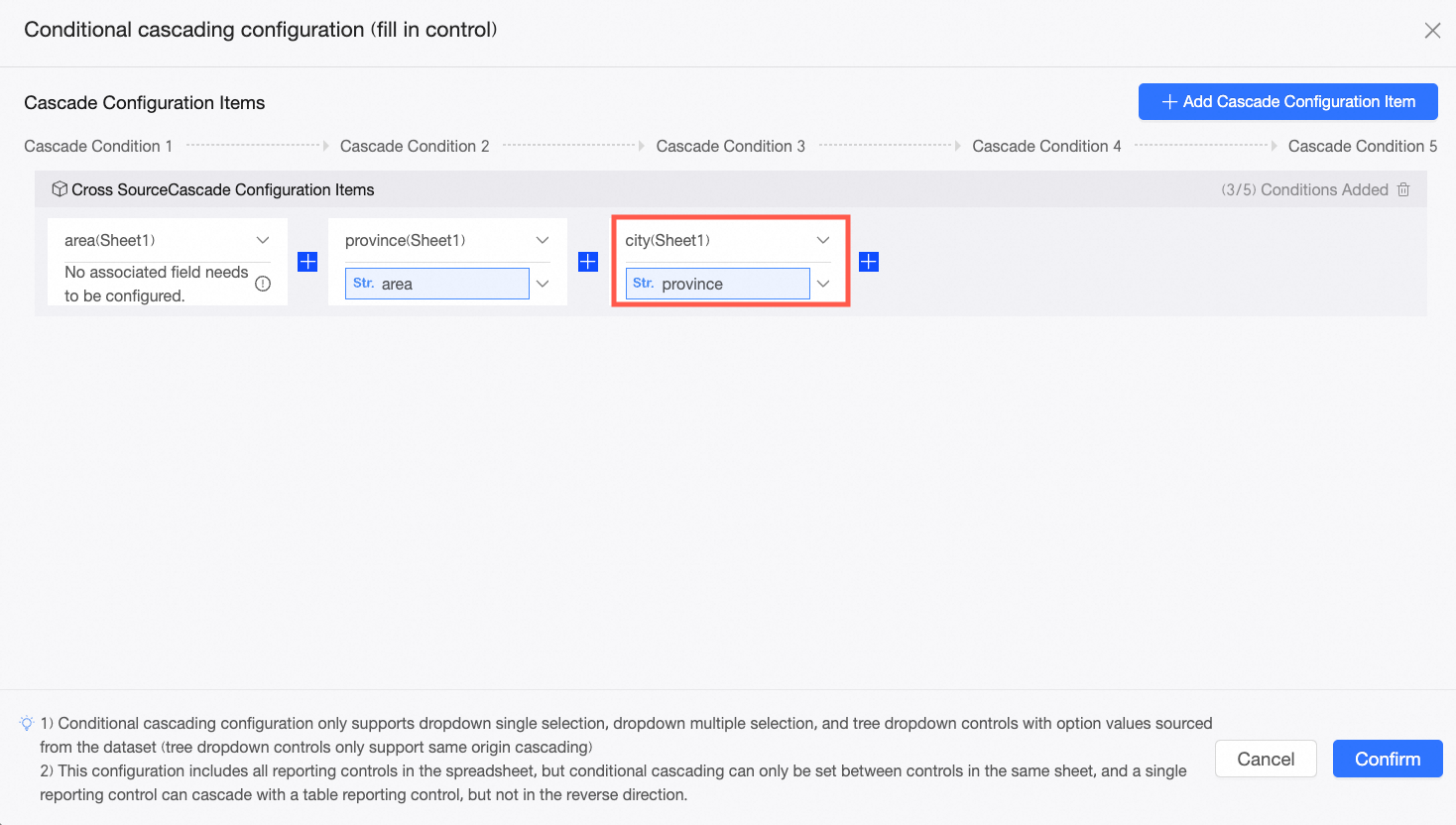Select the Str. area field box
Image resolution: width=1456 pixels, height=825 pixels.
[437, 284]
